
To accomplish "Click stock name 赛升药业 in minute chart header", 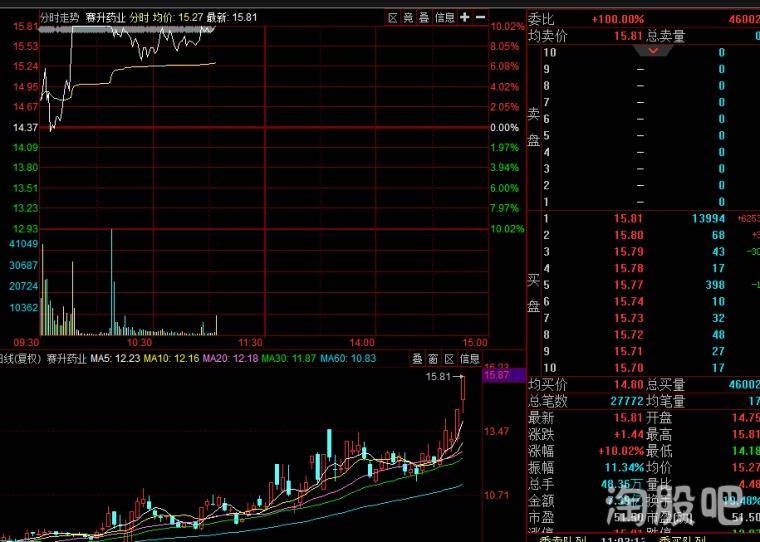I will (x=105, y=18).
